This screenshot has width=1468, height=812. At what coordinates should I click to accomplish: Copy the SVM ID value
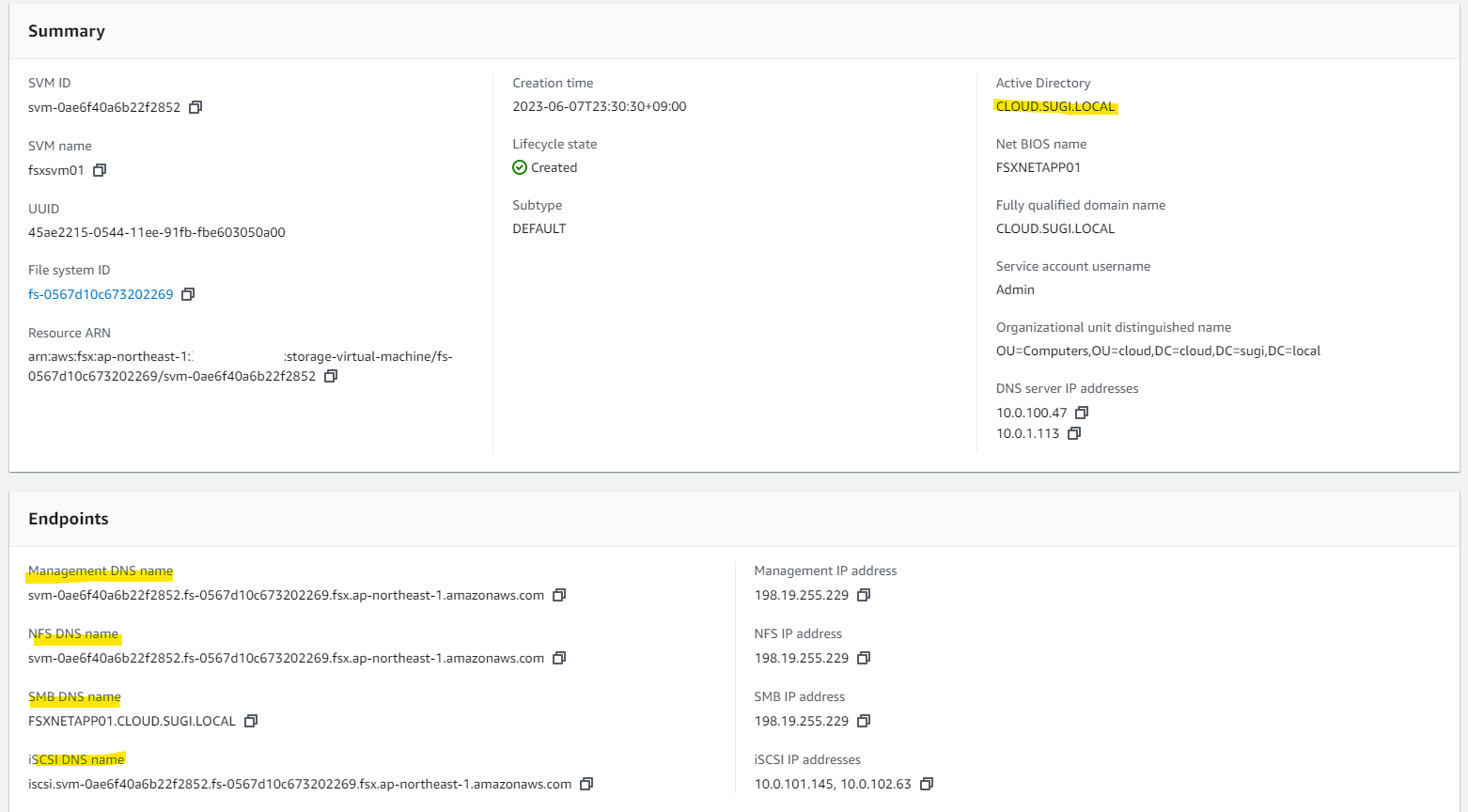195,107
